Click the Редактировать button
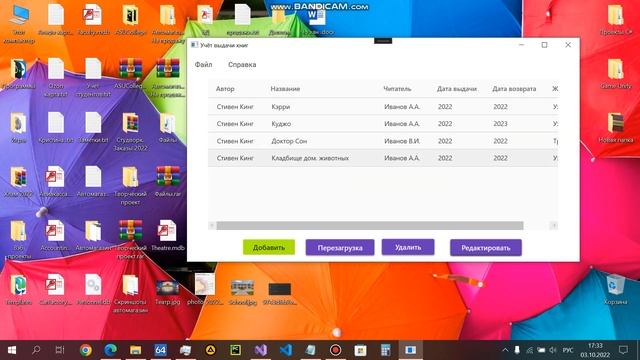 tap(486, 248)
